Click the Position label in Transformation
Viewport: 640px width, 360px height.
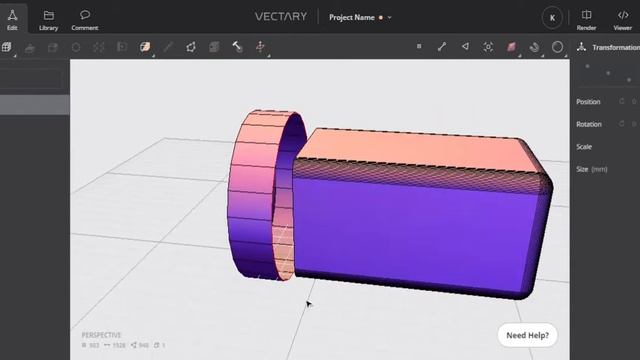click(x=588, y=102)
